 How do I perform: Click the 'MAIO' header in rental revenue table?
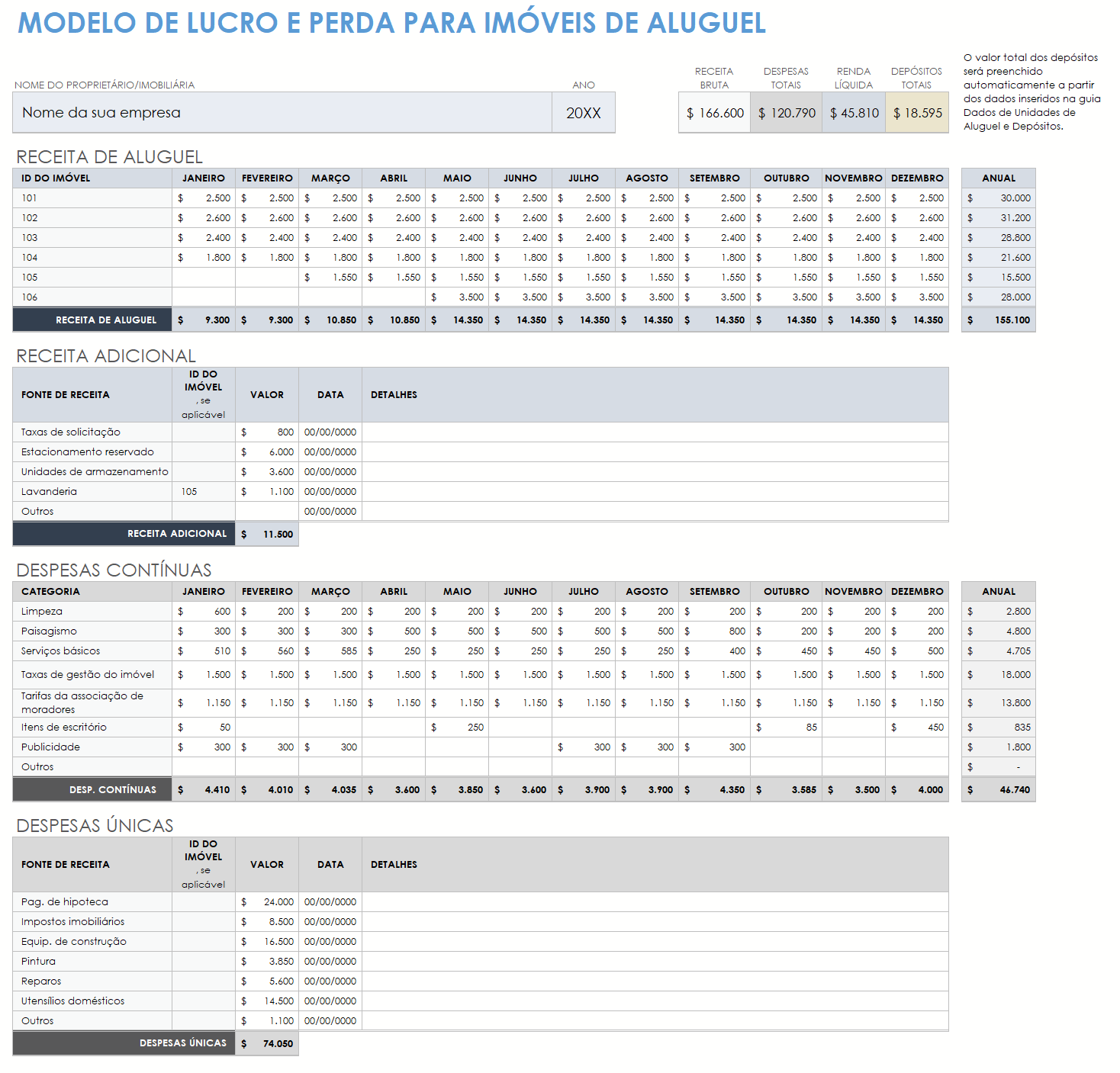click(x=457, y=178)
